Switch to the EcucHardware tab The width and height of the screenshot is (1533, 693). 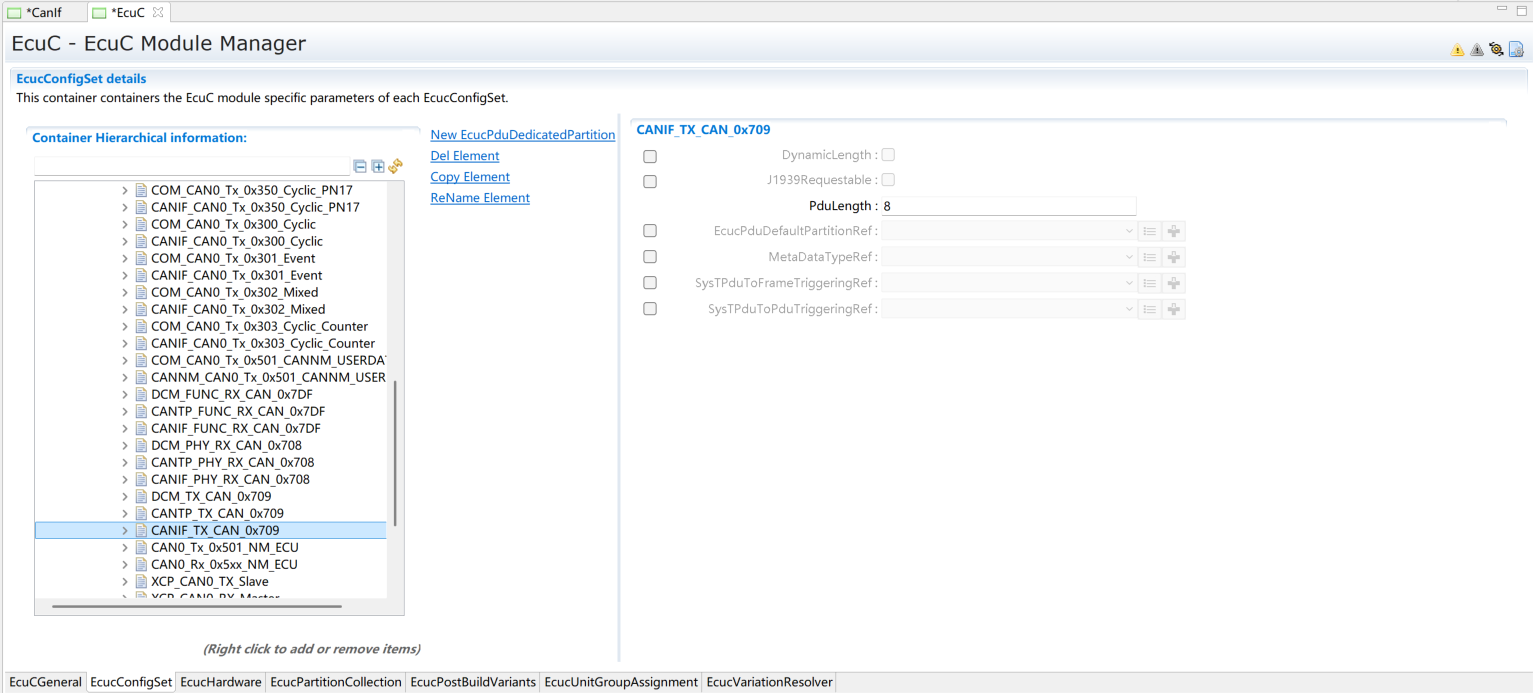coord(221,682)
